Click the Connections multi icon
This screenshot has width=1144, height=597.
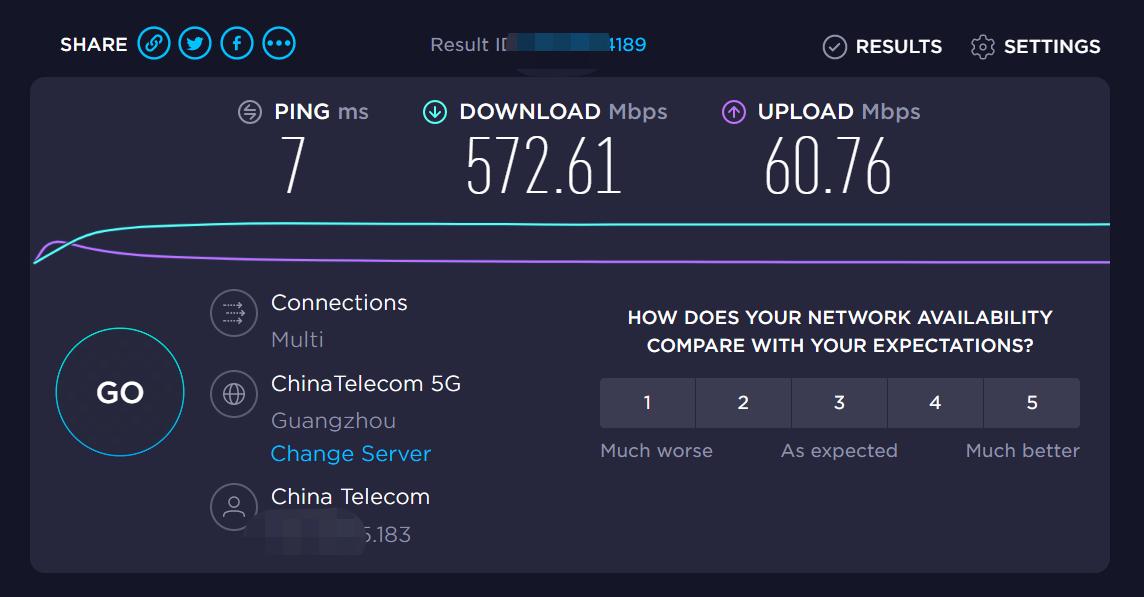233,313
